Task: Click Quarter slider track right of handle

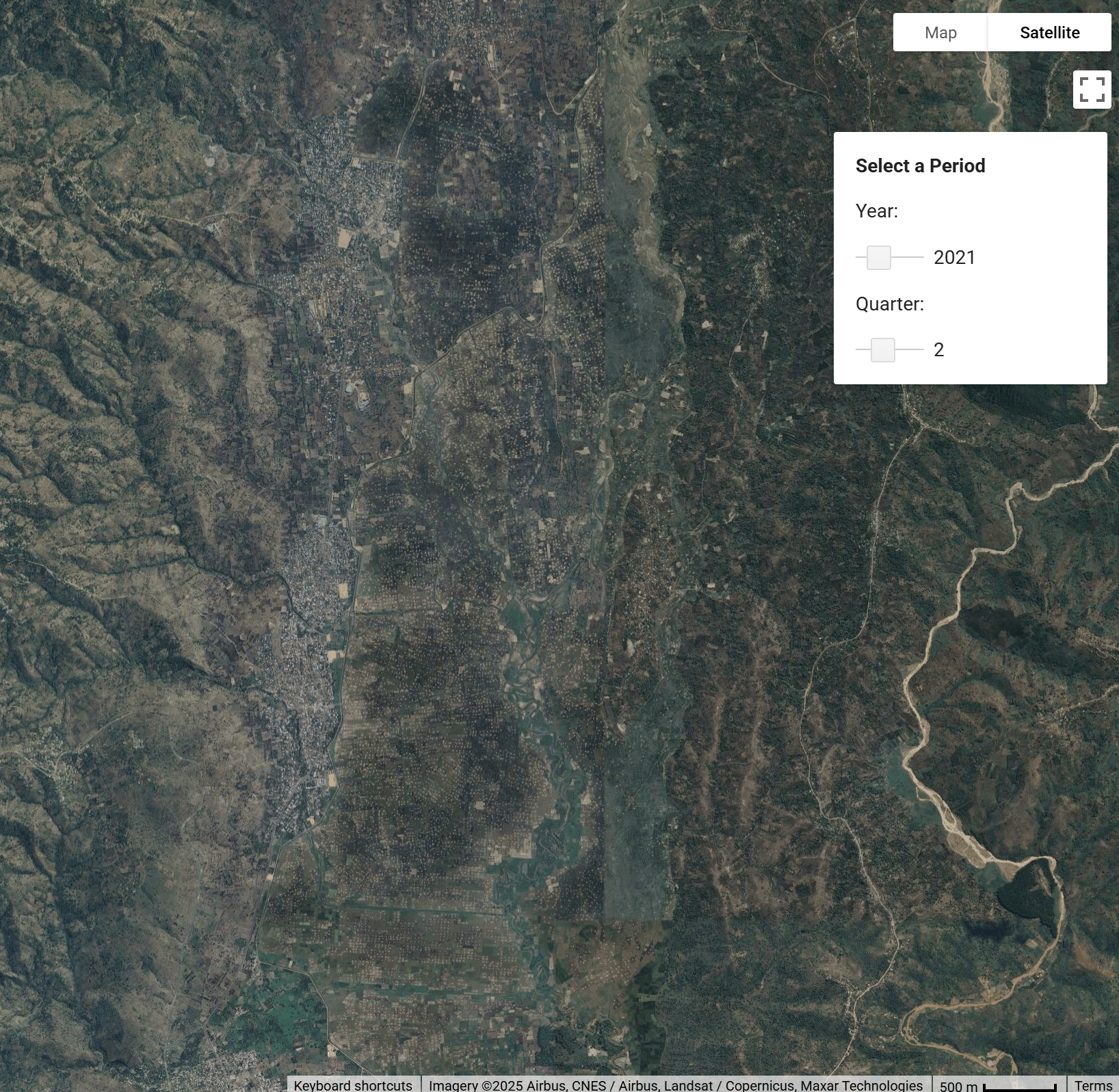Action: (910, 350)
